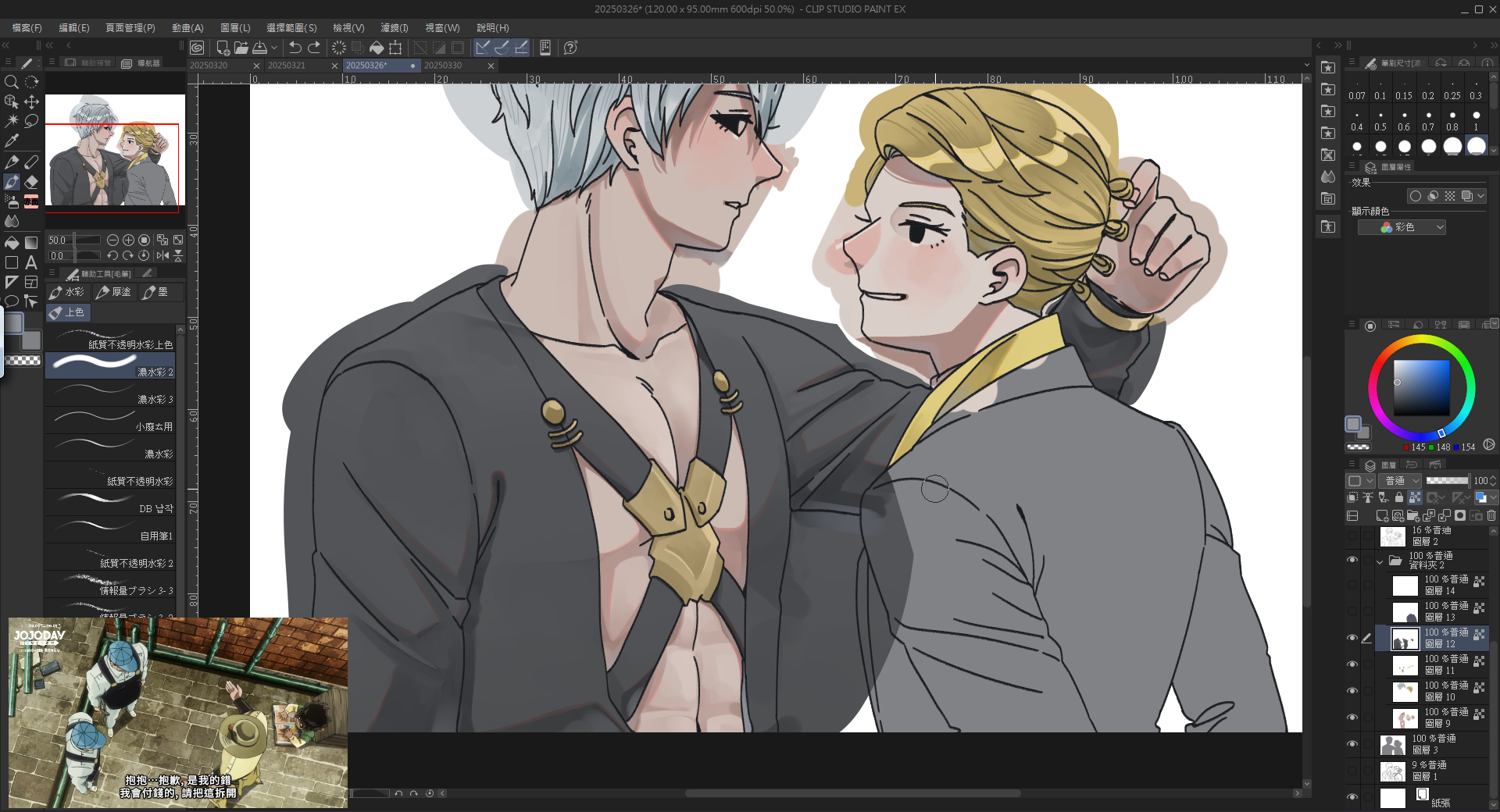Image resolution: width=1500 pixels, height=812 pixels.
Task: Select the 水彩 sub tool group
Action: pos(67,292)
